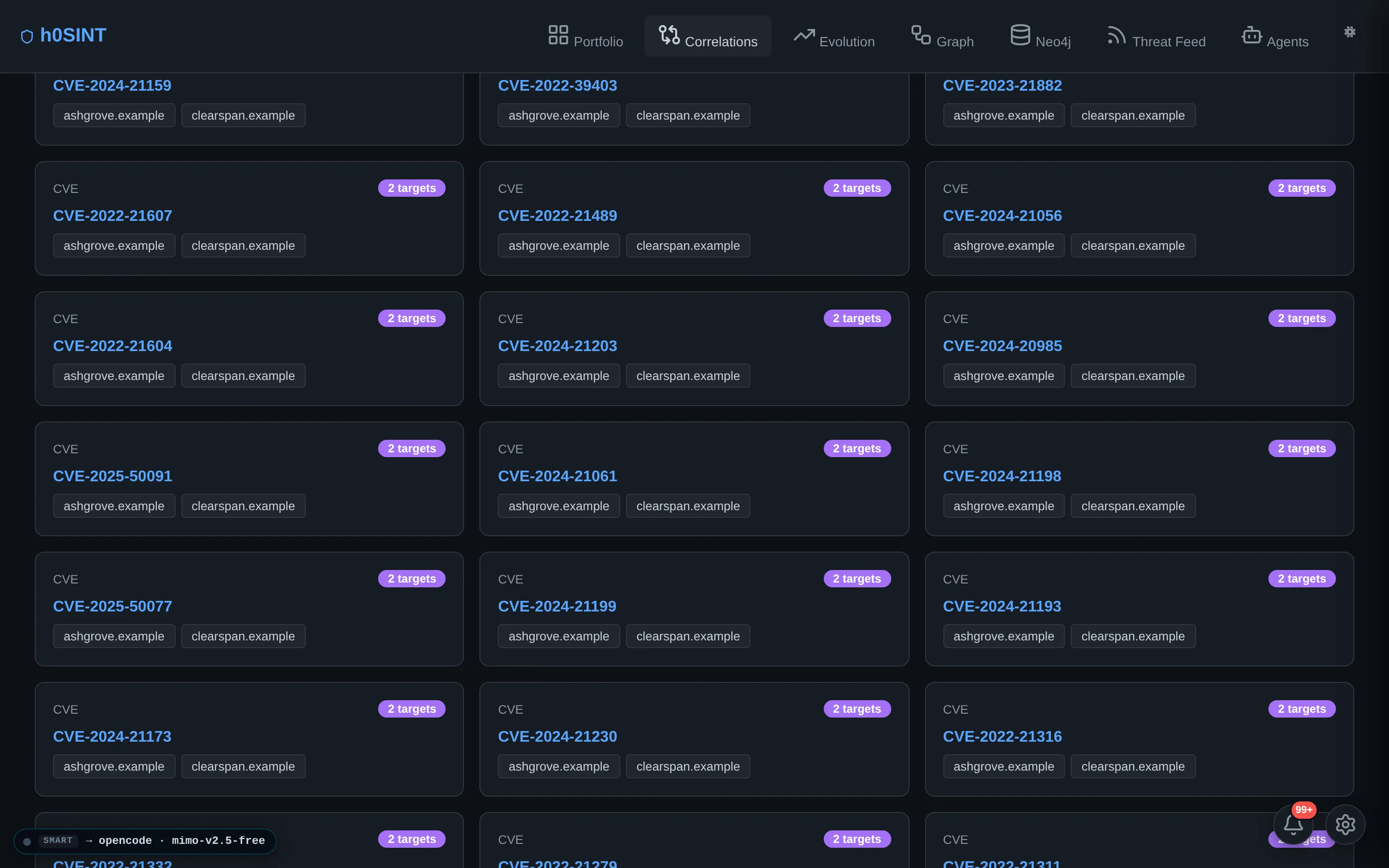Open CVE-2024-20985 link
Screen dimensions: 1389x868
[x=1002, y=346]
